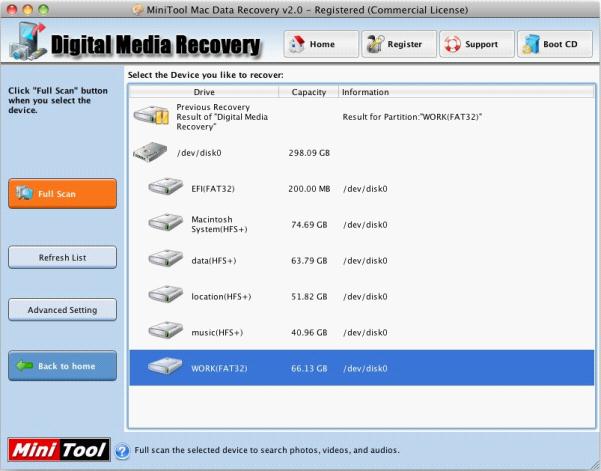This screenshot has width=601, height=471.
Task: Open the Support toolbar button
Action: coord(477,44)
